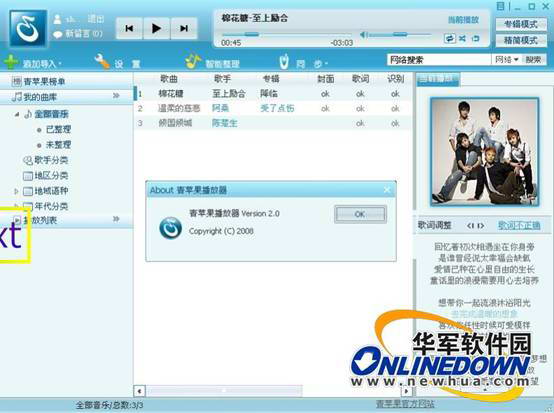The width and height of the screenshot is (554, 413).
Task: Adjust the volume slider
Action: [400, 35]
